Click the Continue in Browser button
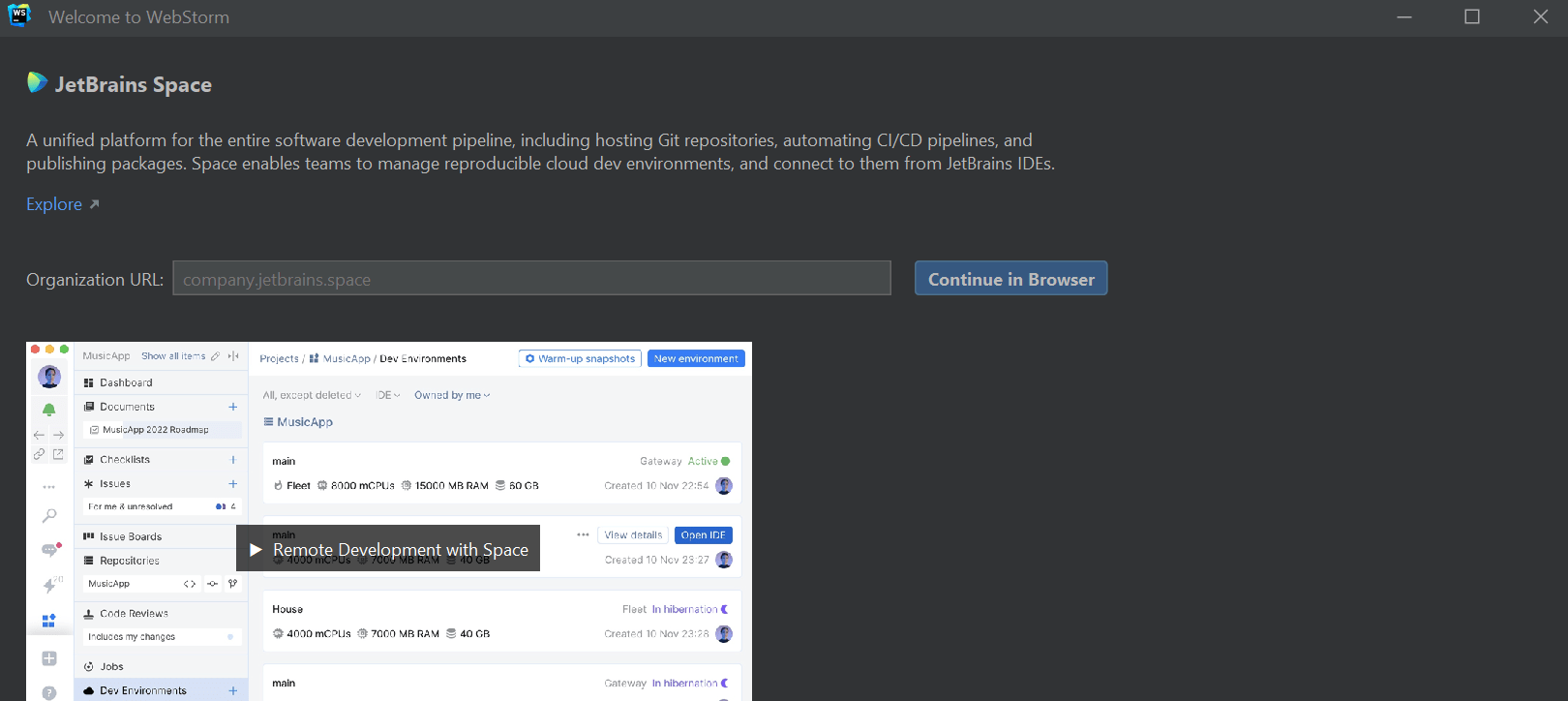This screenshot has height=701, width=1568. pyautogui.click(x=1010, y=279)
